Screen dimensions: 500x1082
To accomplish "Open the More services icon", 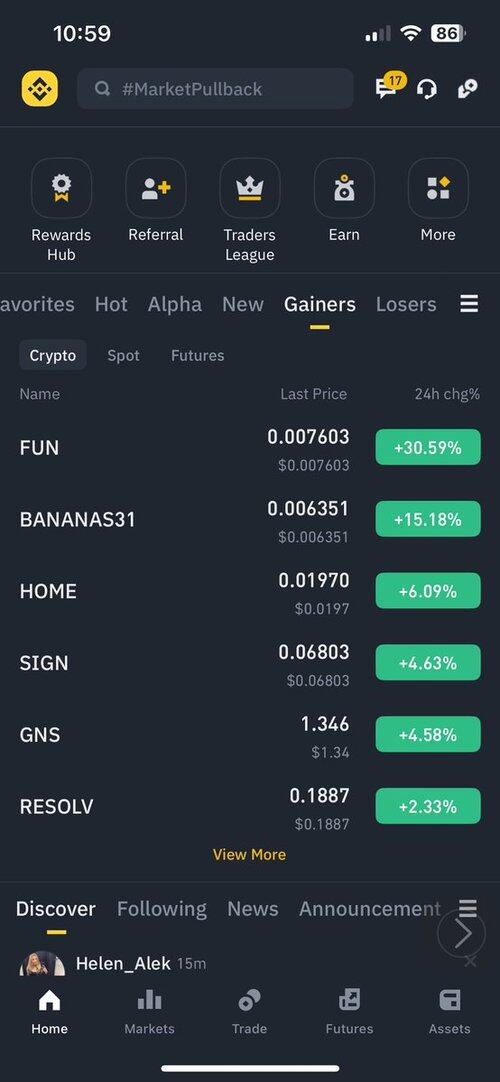I will (438, 188).
